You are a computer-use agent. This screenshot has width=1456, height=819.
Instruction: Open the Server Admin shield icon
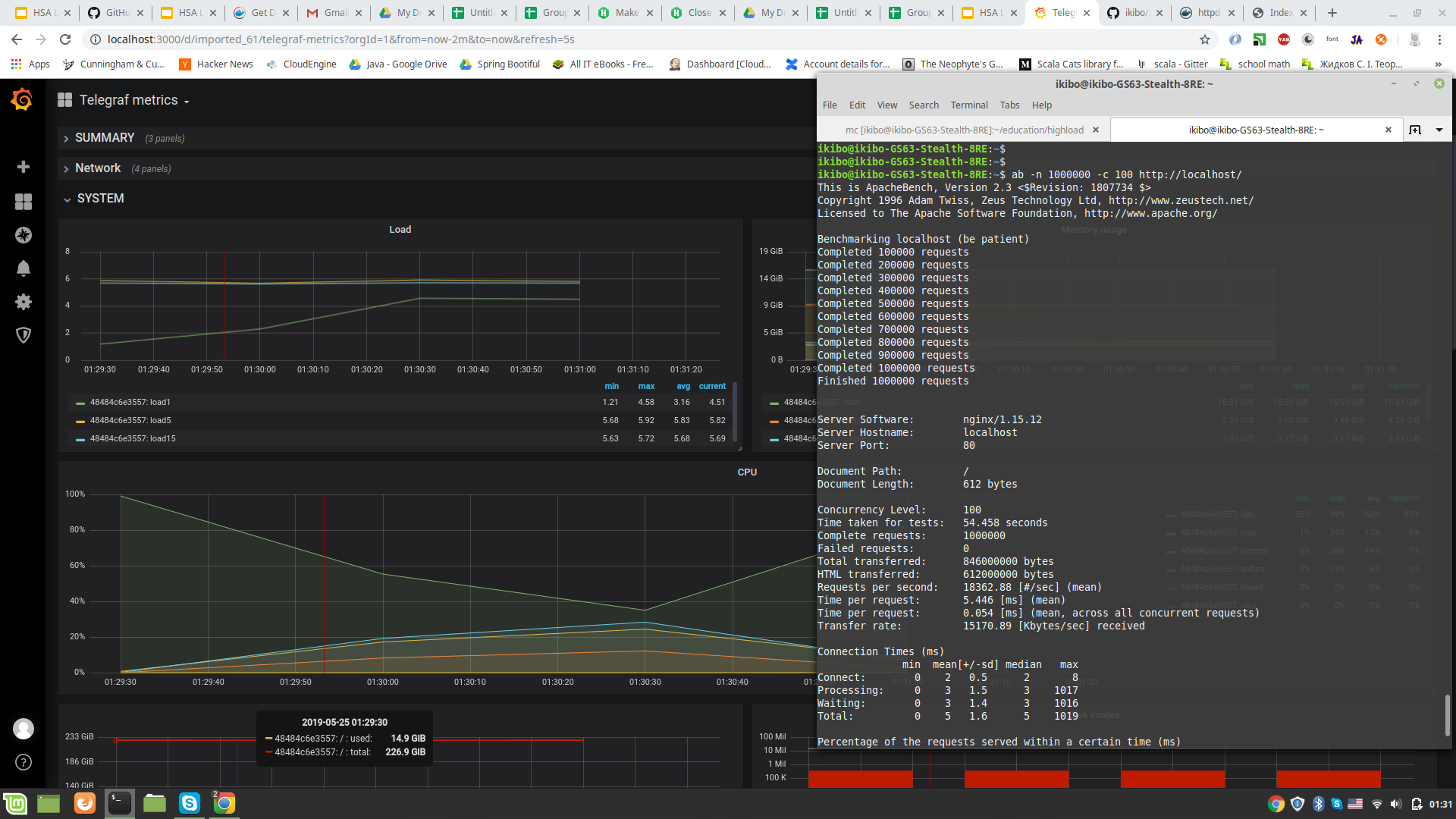[24, 335]
